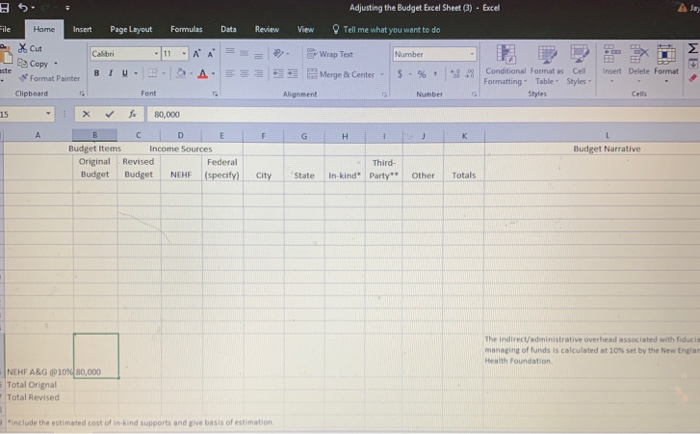Open the Number format dropdown
The height and width of the screenshot is (434, 700).
pos(472,54)
